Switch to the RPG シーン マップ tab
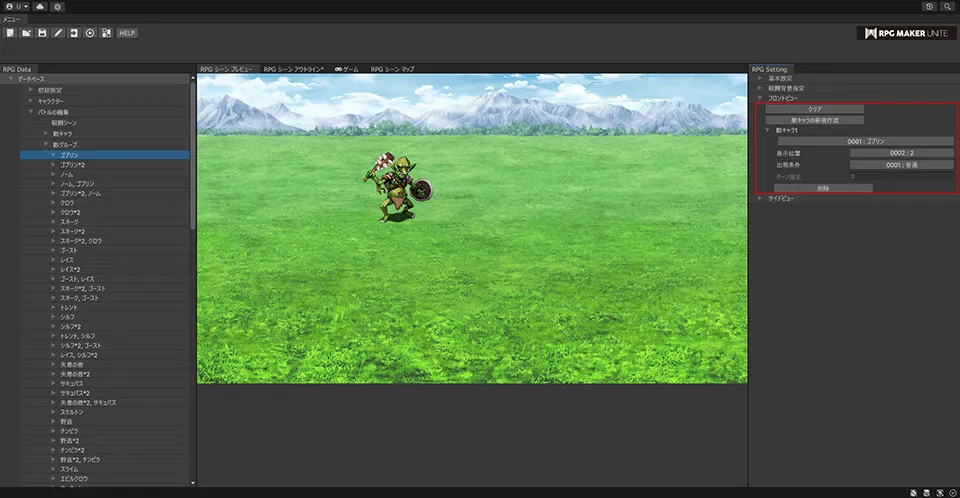The height and width of the screenshot is (498, 960). [x=392, y=69]
